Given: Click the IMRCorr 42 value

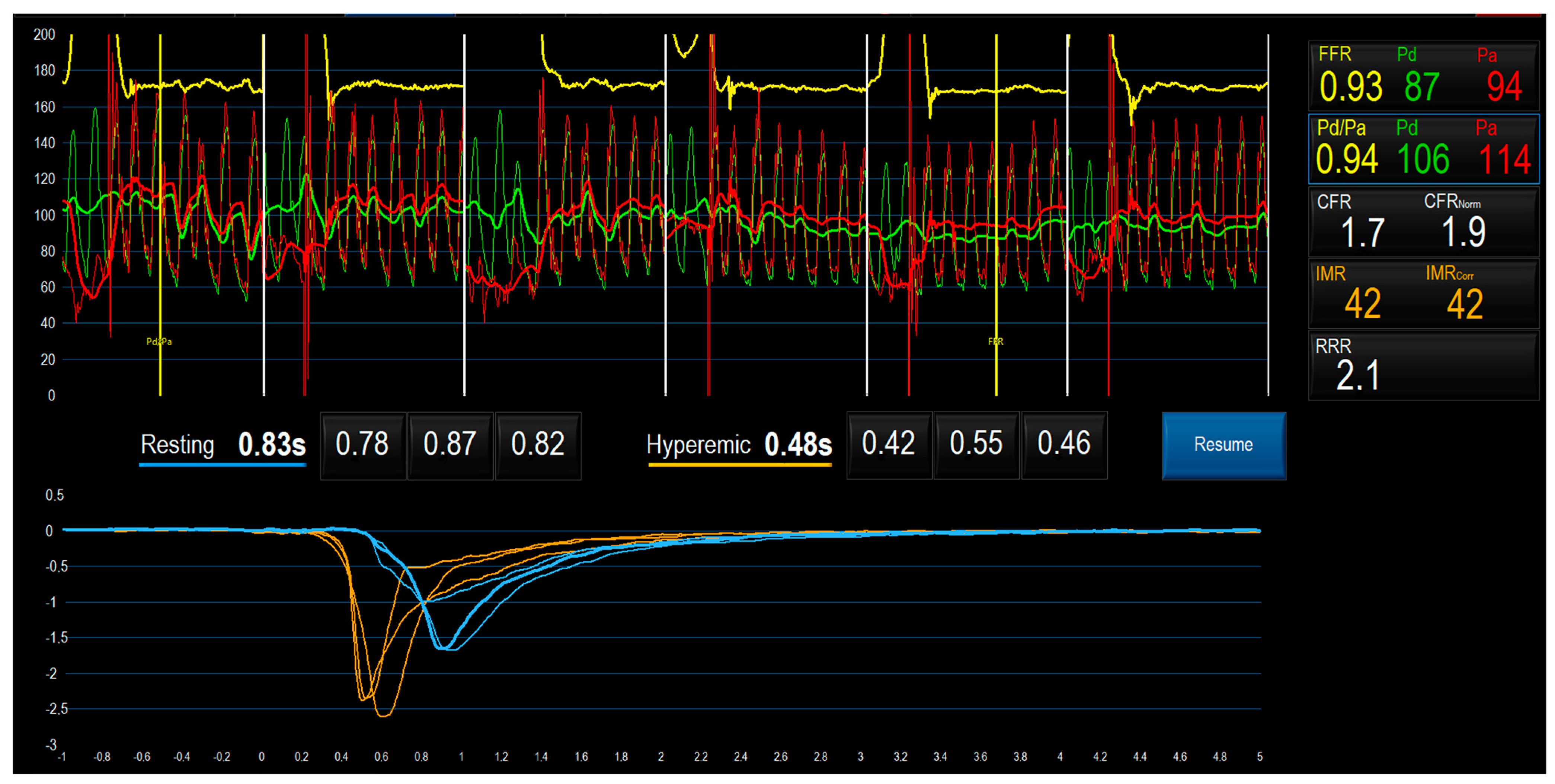Looking at the screenshot, I should (x=1465, y=304).
